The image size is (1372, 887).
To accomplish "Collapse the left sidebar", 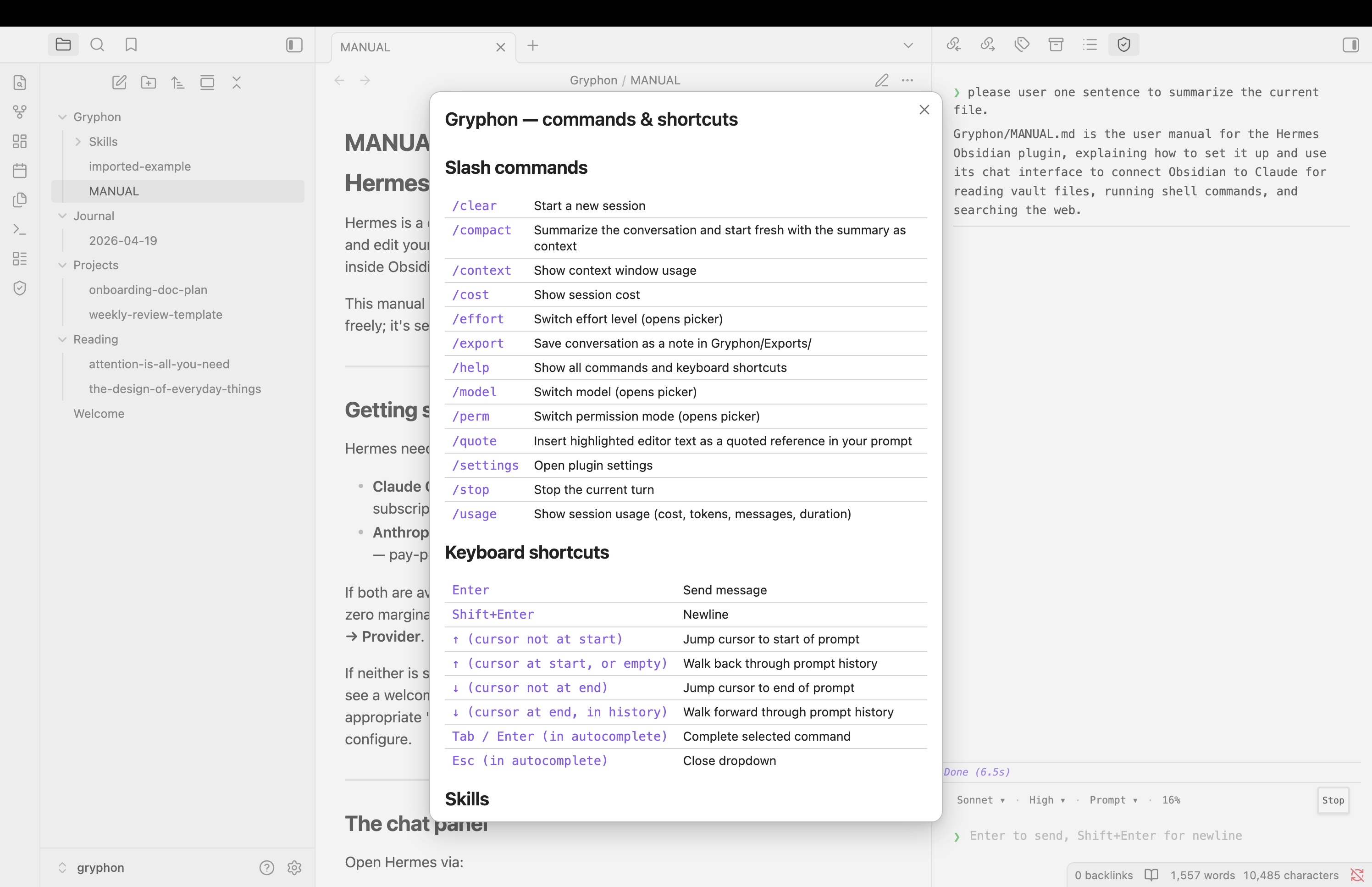I will (294, 45).
